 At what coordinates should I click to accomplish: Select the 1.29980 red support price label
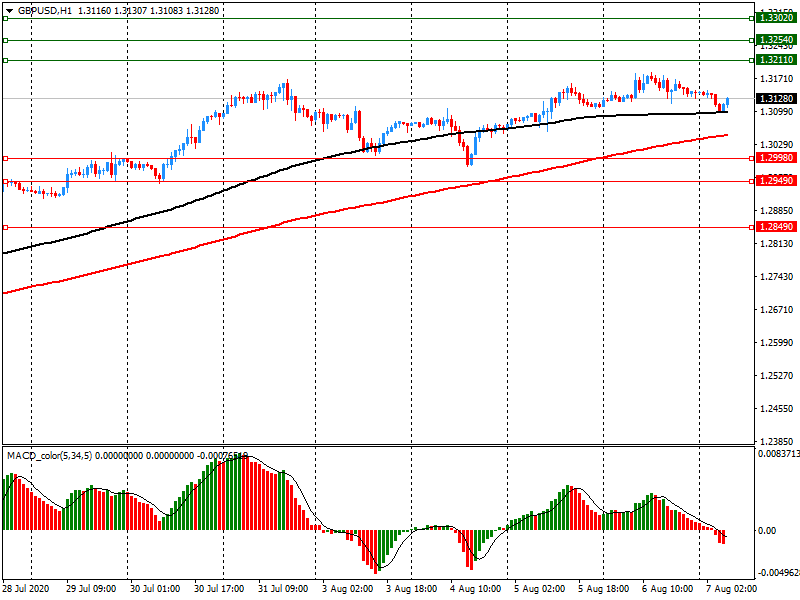coord(776,158)
